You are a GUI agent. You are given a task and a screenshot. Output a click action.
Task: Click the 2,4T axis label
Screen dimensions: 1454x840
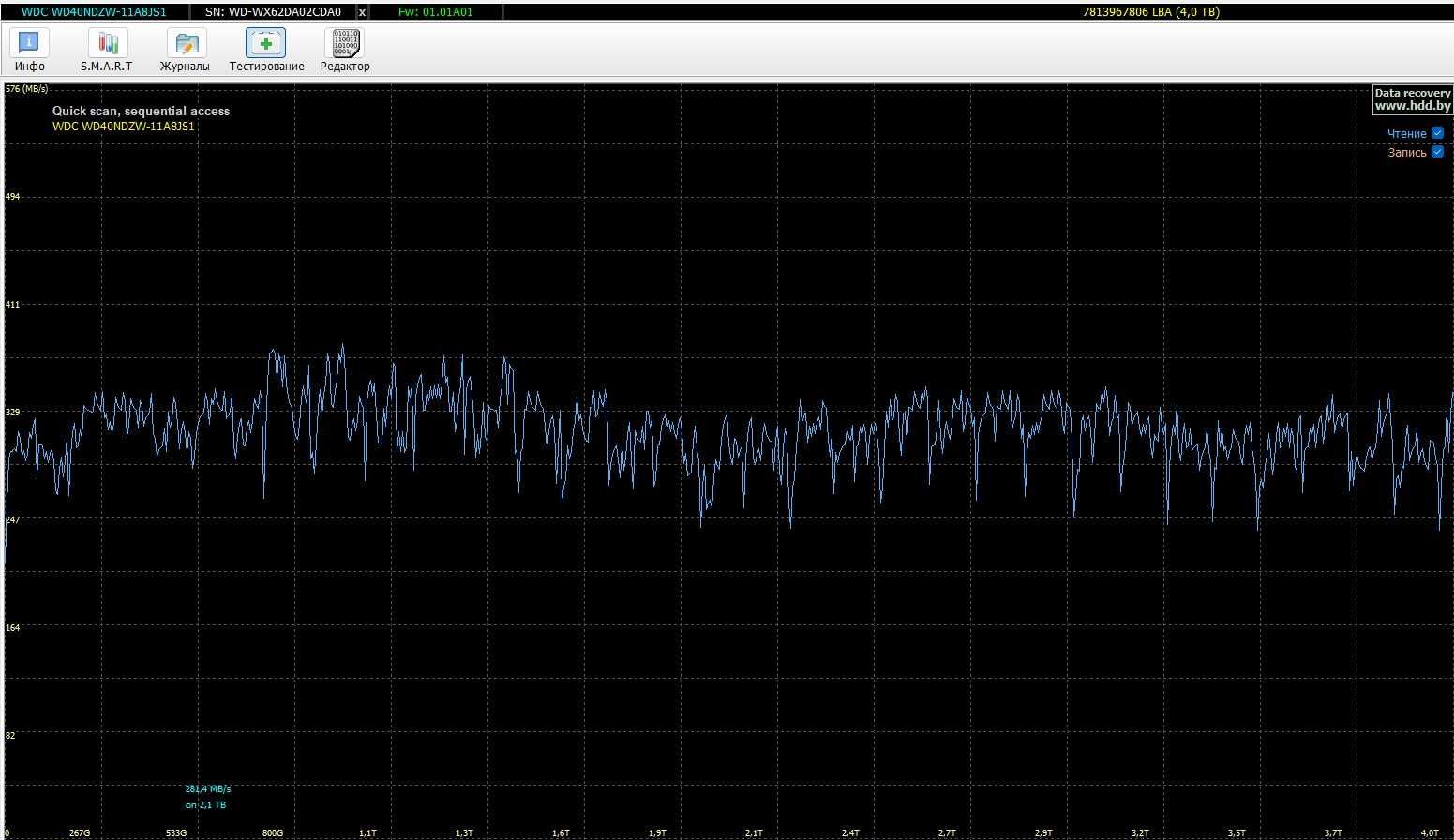850,832
